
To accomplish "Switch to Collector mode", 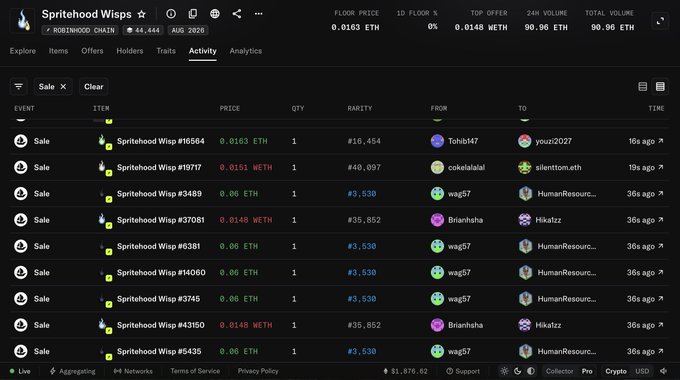I will pyautogui.click(x=559, y=371).
